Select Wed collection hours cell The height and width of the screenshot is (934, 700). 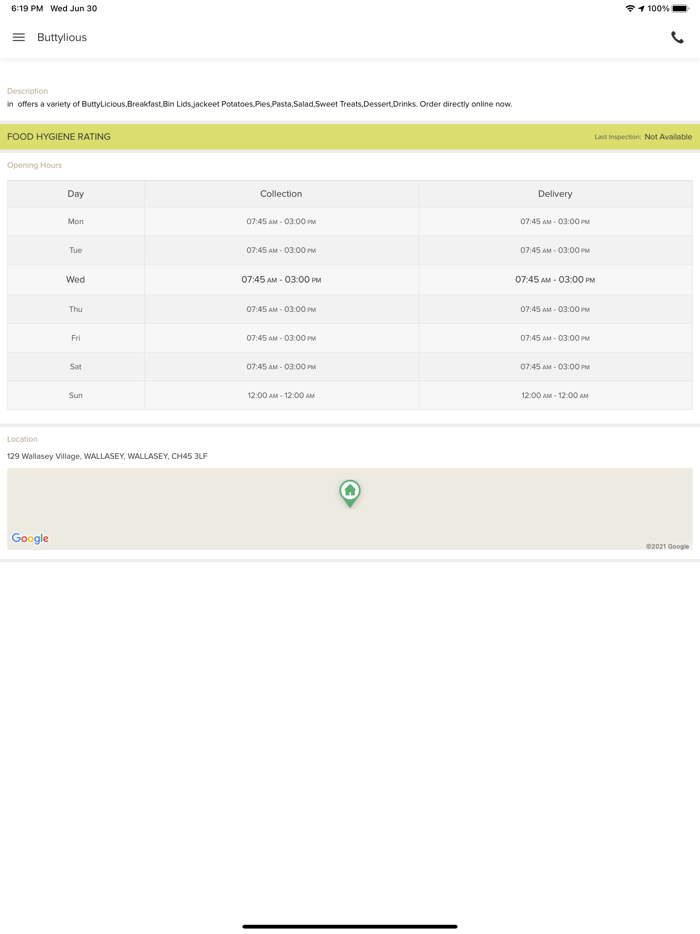281,279
